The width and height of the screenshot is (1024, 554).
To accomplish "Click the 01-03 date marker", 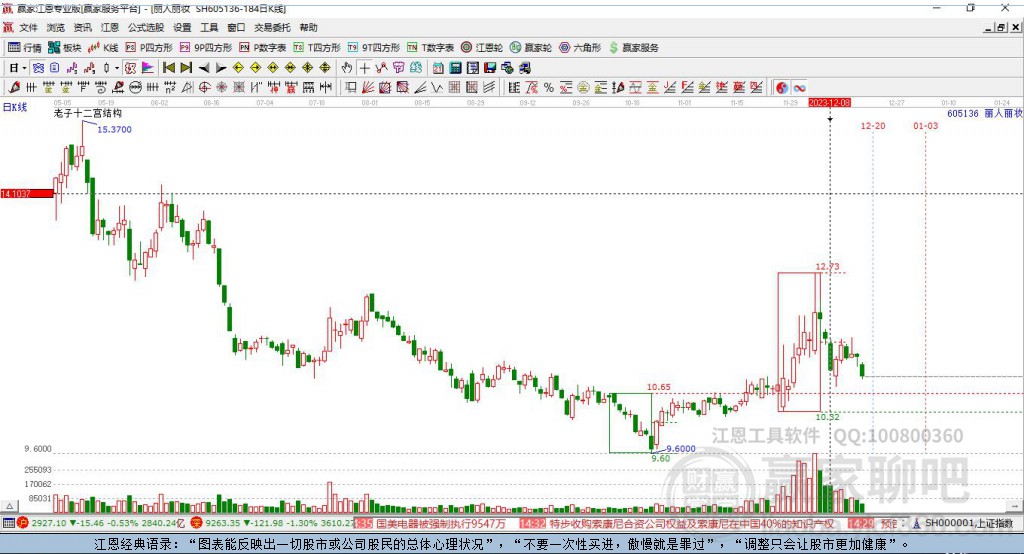I will click(x=925, y=125).
